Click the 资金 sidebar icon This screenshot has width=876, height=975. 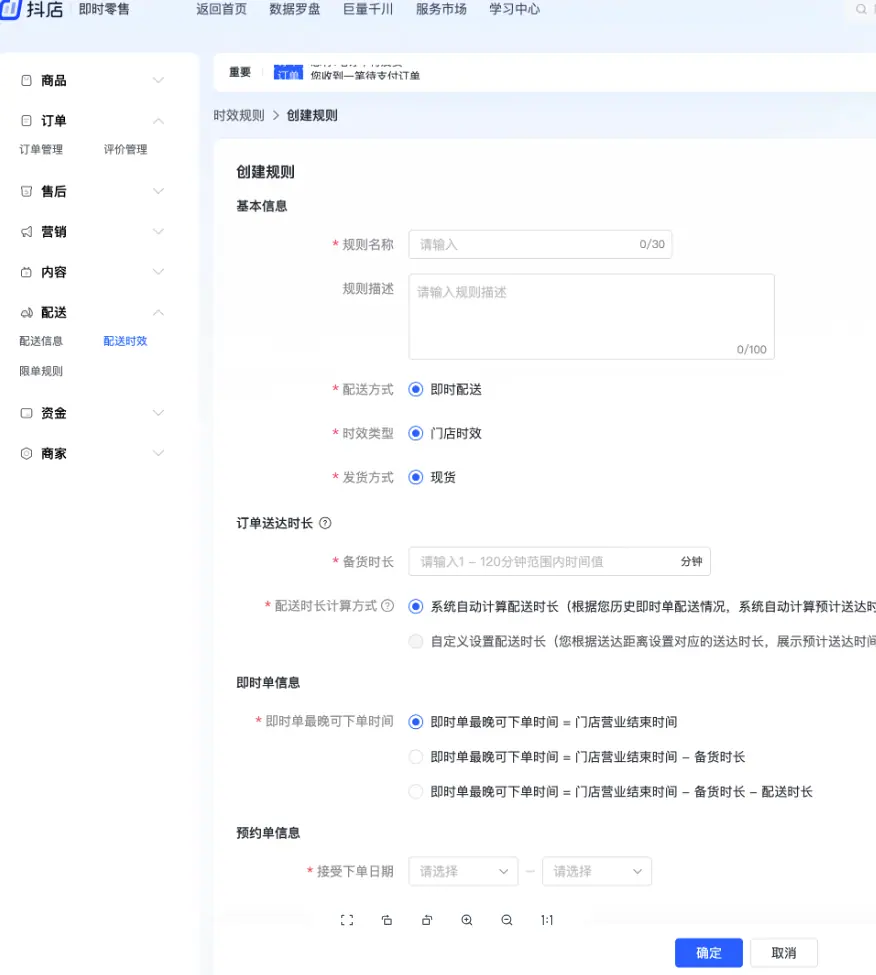coord(26,413)
